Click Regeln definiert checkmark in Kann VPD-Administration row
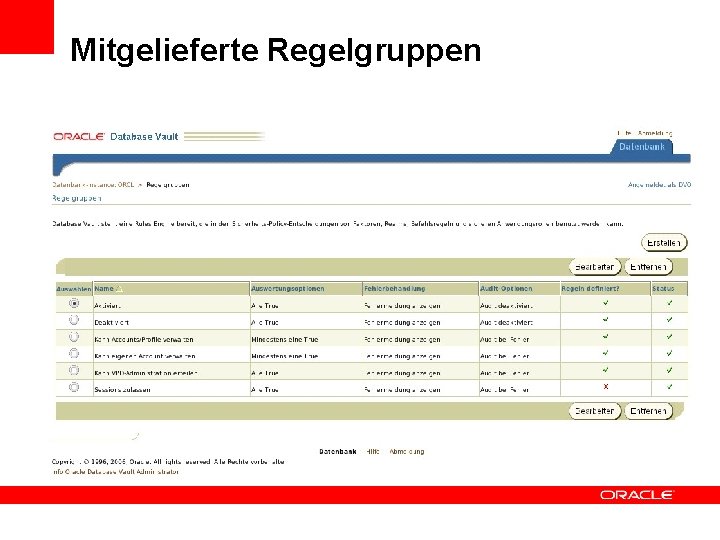This screenshot has width=720, height=540. pos(606,370)
